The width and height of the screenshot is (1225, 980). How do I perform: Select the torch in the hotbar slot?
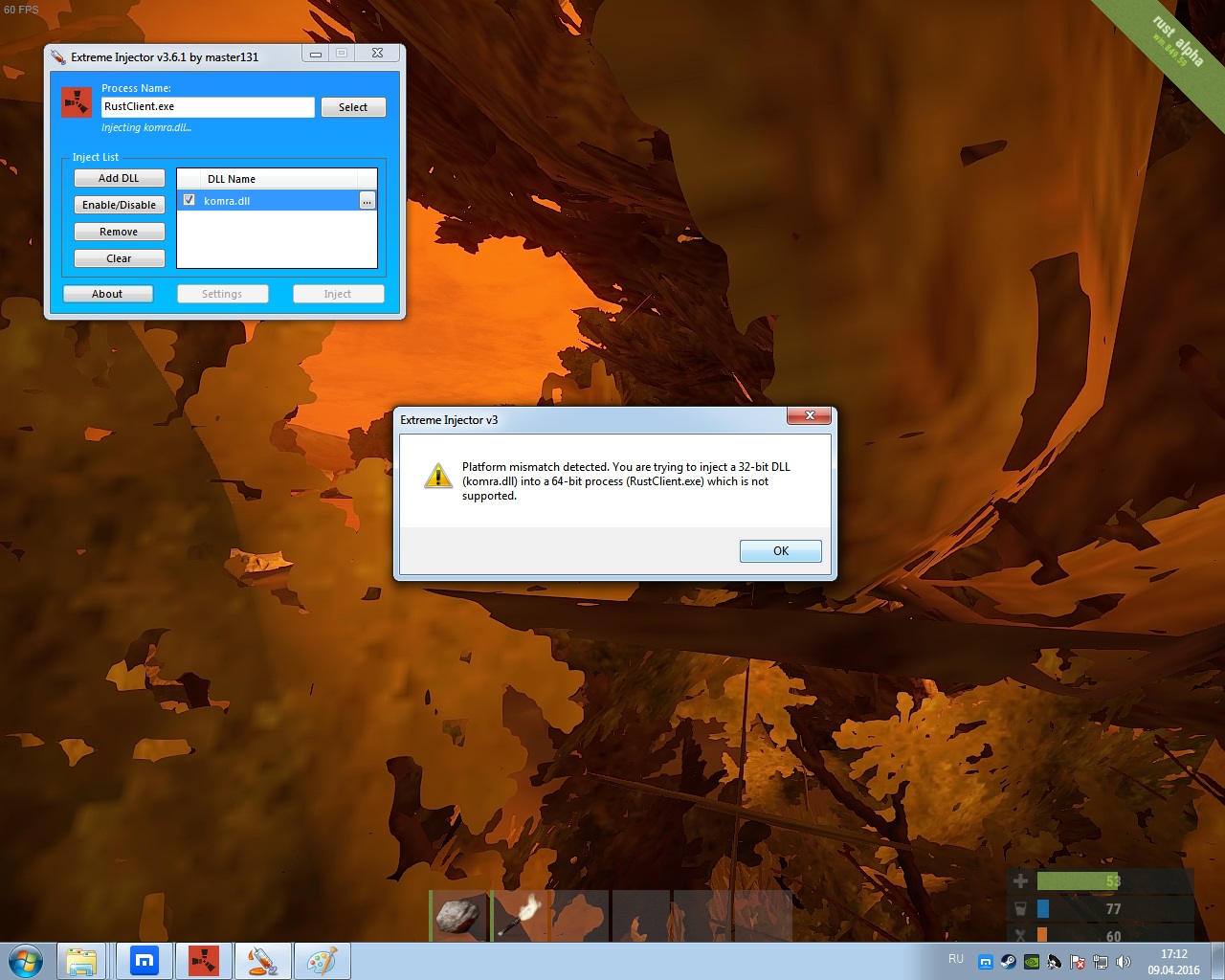click(521, 916)
